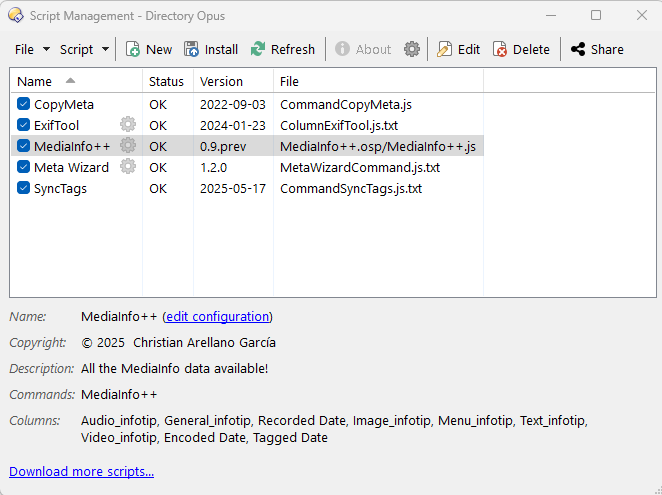Open Meta Wizard configuration gear icon
This screenshot has width=662, height=495.
point(128,167)
